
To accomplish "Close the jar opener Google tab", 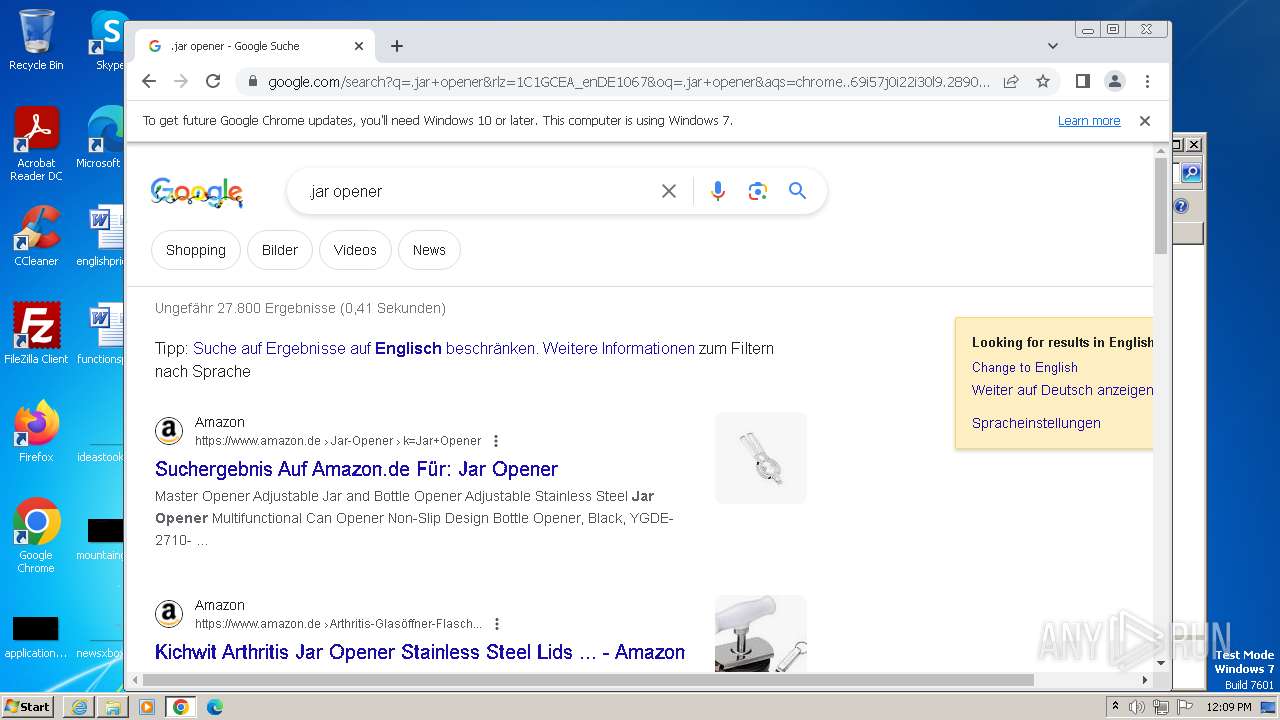I will click(x=359, y=46).
